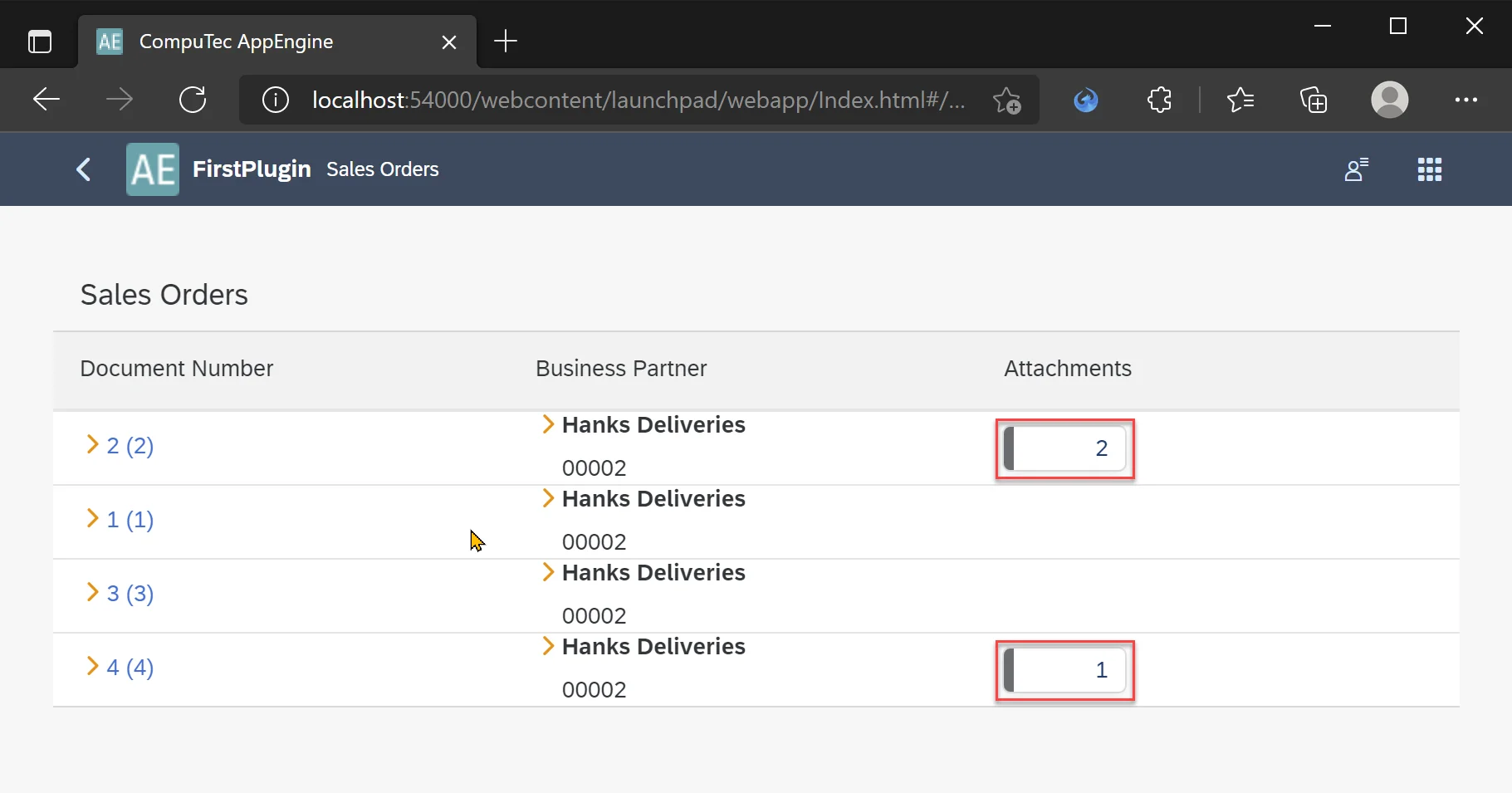Open browser Settings and more menu
1512x793 pixels.
1466,100
